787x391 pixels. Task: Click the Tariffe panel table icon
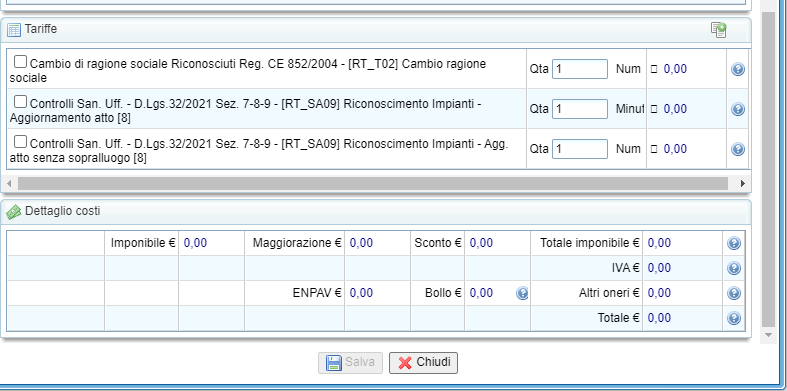(14, 30)
